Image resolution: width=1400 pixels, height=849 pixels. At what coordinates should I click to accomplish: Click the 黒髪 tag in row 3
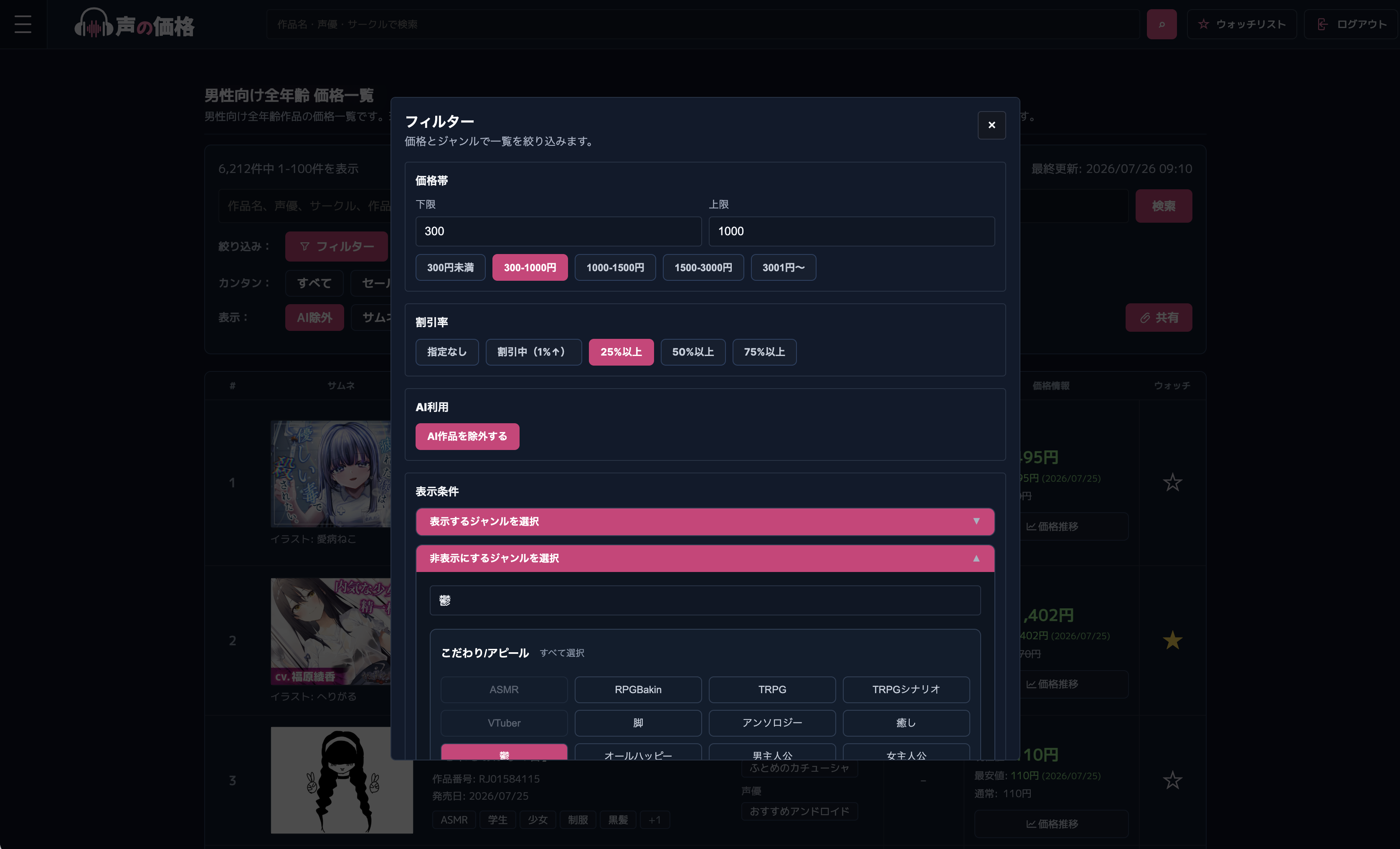click(618, 819)
